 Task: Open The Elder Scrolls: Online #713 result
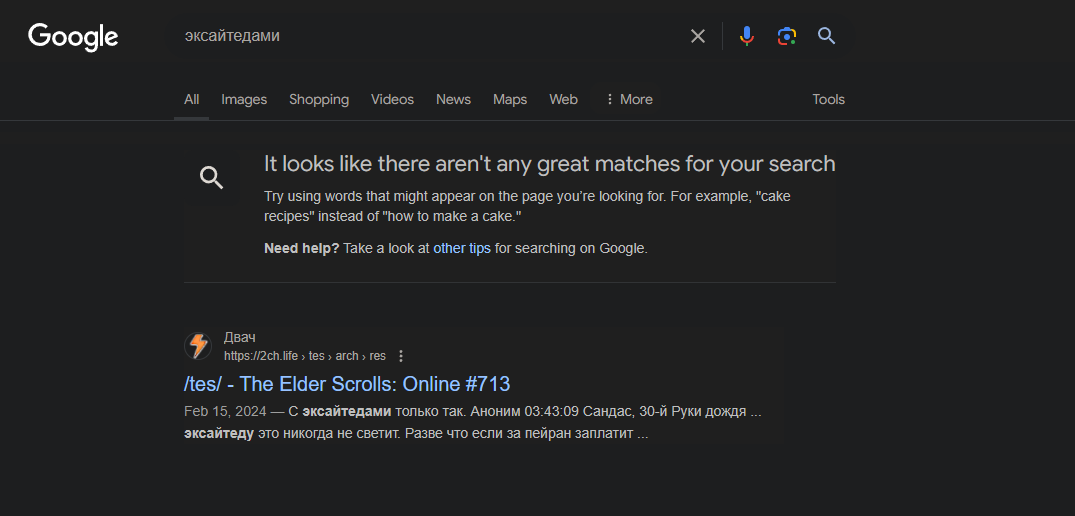point(347,384)
